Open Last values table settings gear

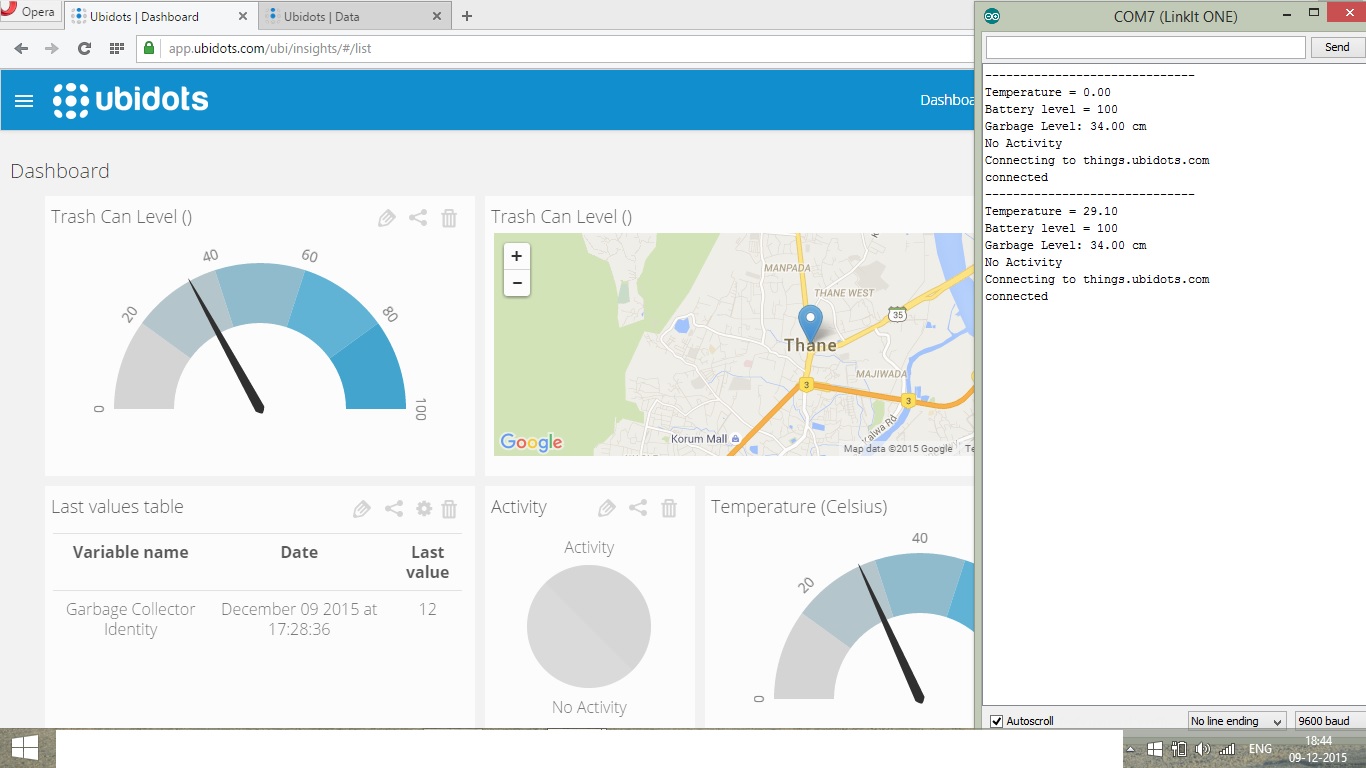coord(424,509)
